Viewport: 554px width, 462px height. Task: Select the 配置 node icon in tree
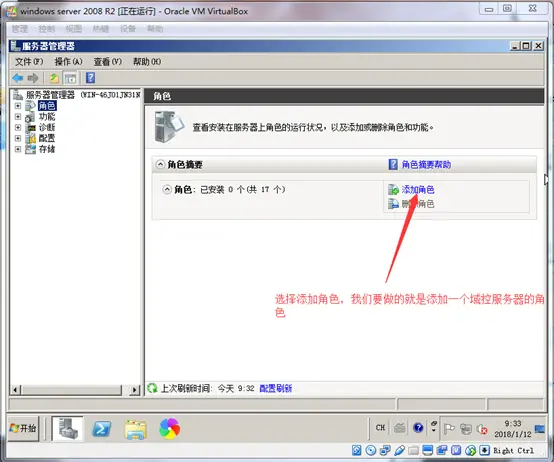(x=30, y=138)
